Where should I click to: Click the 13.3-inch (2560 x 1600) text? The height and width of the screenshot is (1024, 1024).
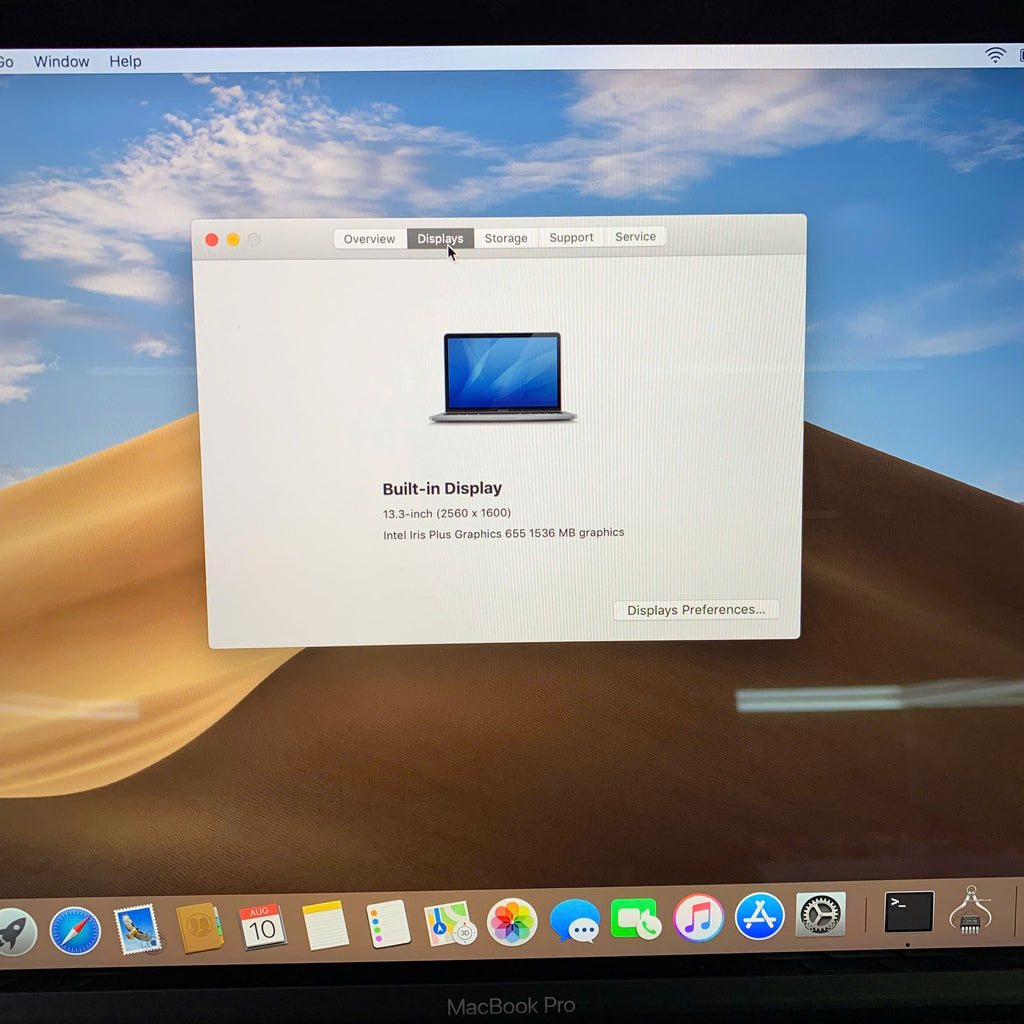(x=447, y=513)
